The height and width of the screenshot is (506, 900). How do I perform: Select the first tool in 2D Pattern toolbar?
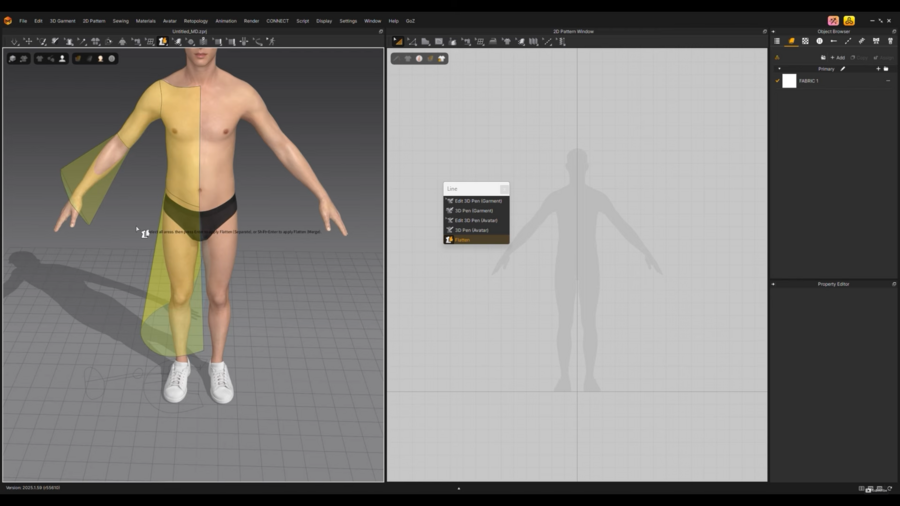[398, 42]
